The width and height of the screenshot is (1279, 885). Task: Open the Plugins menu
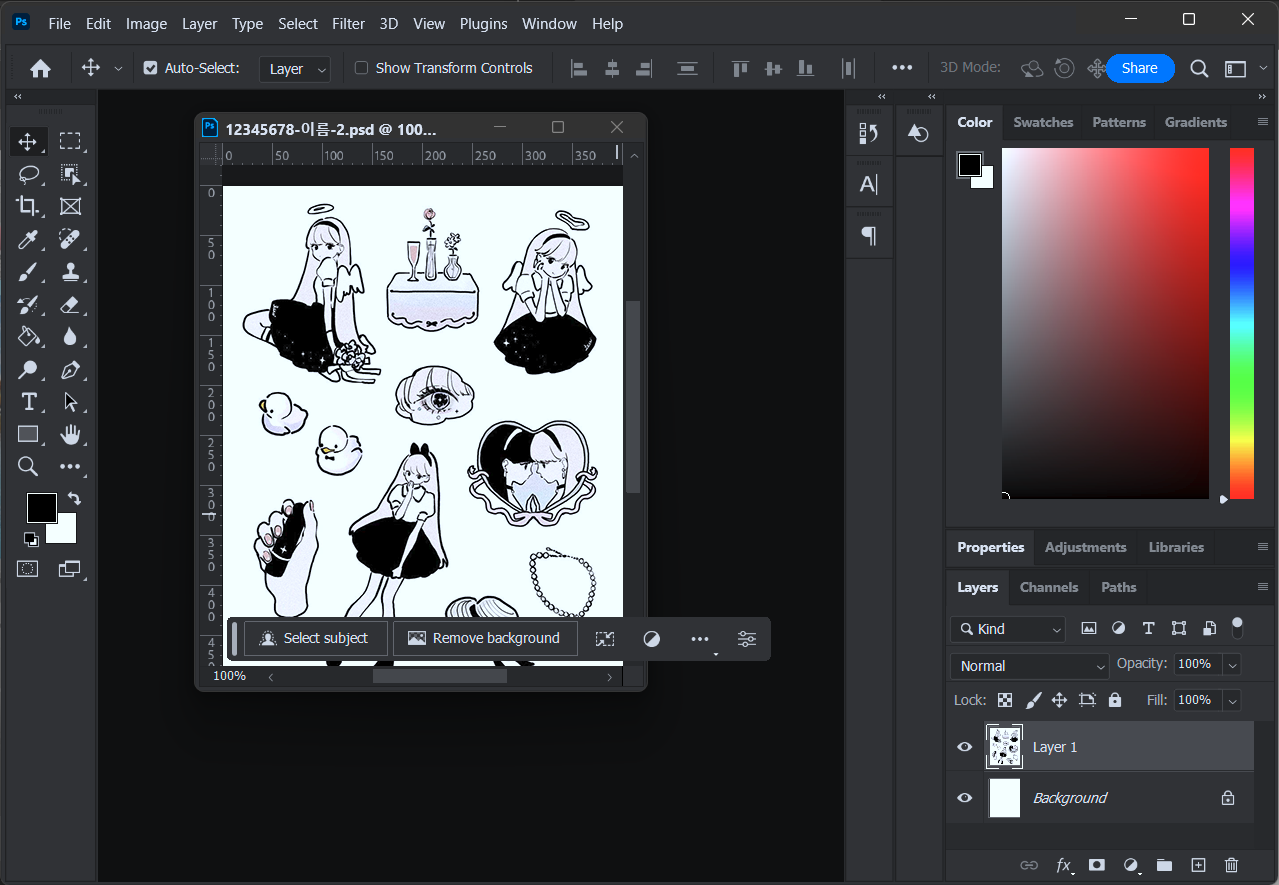483,23
